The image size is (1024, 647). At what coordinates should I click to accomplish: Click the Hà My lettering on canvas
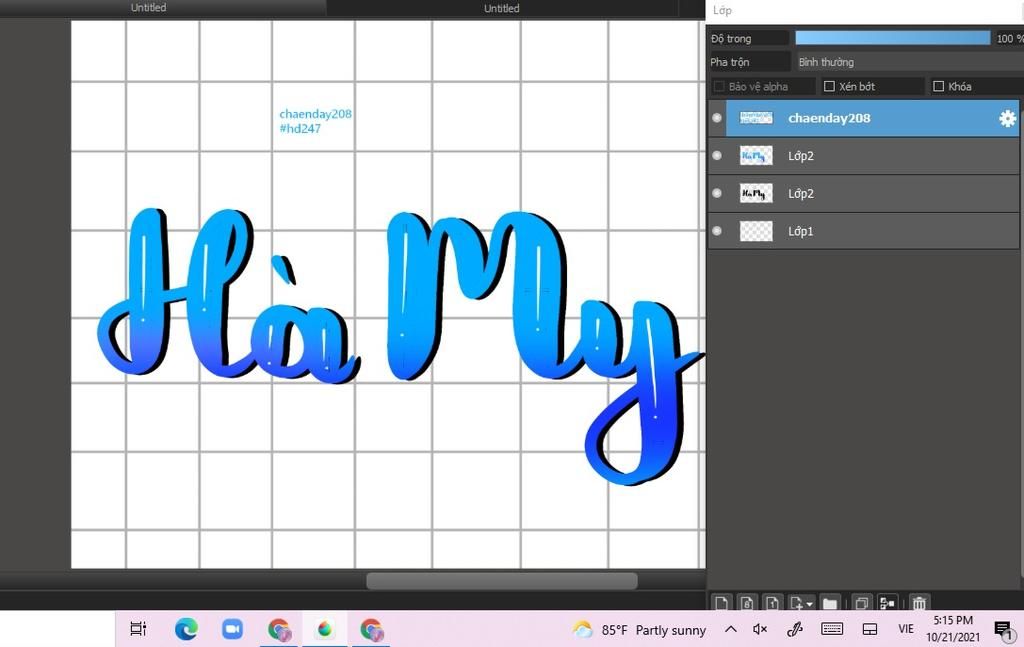tap(400, 345)
